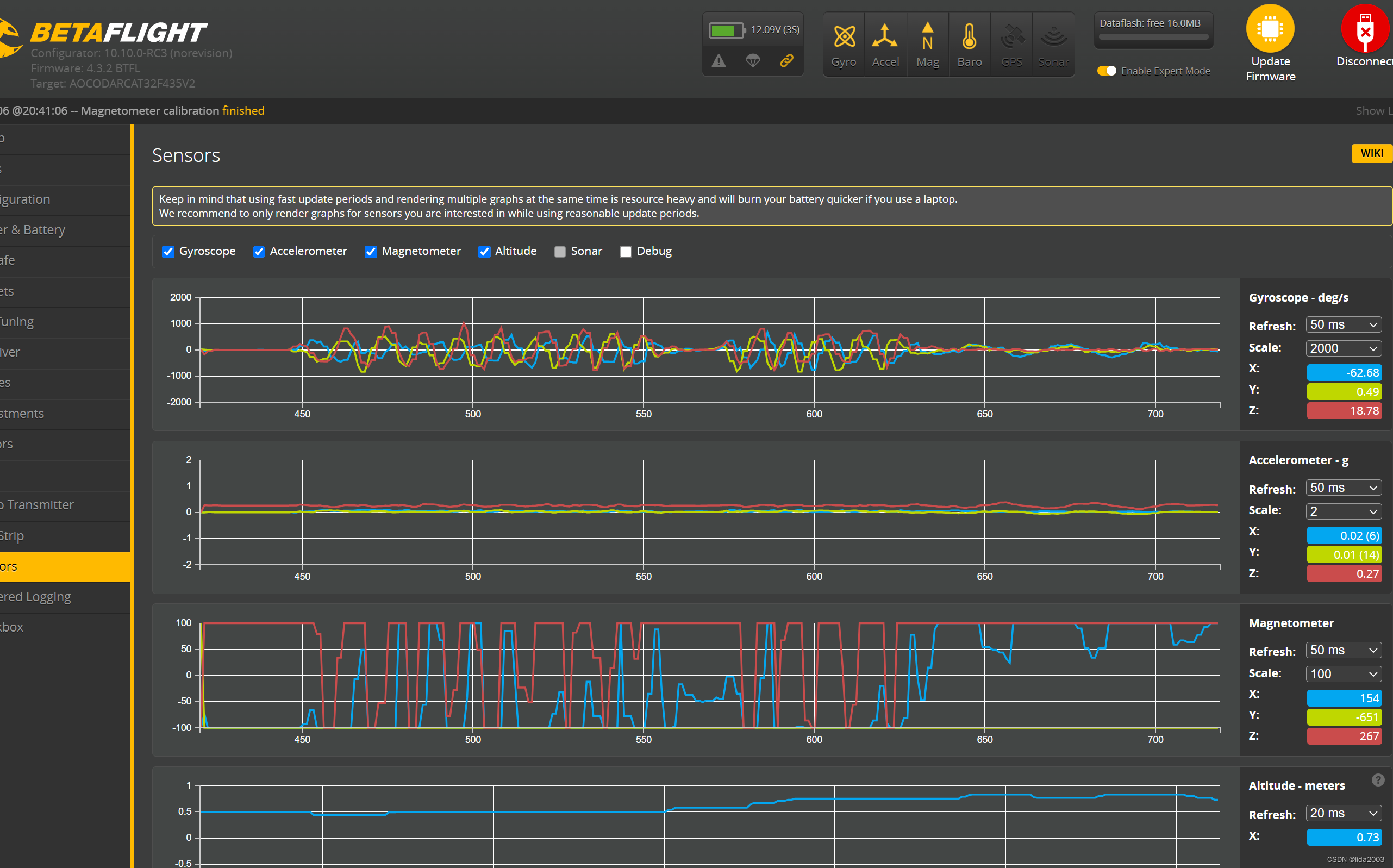The width and height of the screenshot is (1393, 868).
Task: Uncheck the Gyroscope graph checkbox
Action: (167, 252)
